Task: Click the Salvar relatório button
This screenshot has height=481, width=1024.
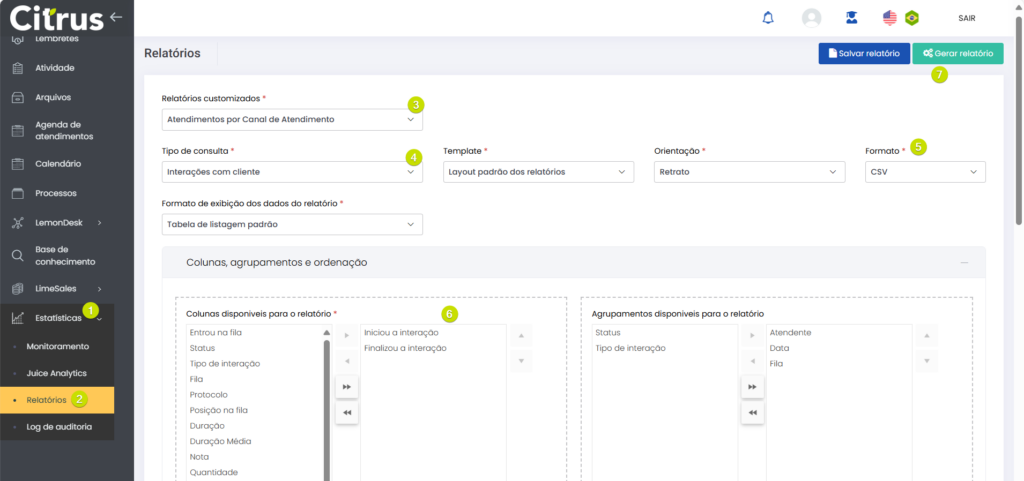Action: pyautogui.click(x=863, y=54)
